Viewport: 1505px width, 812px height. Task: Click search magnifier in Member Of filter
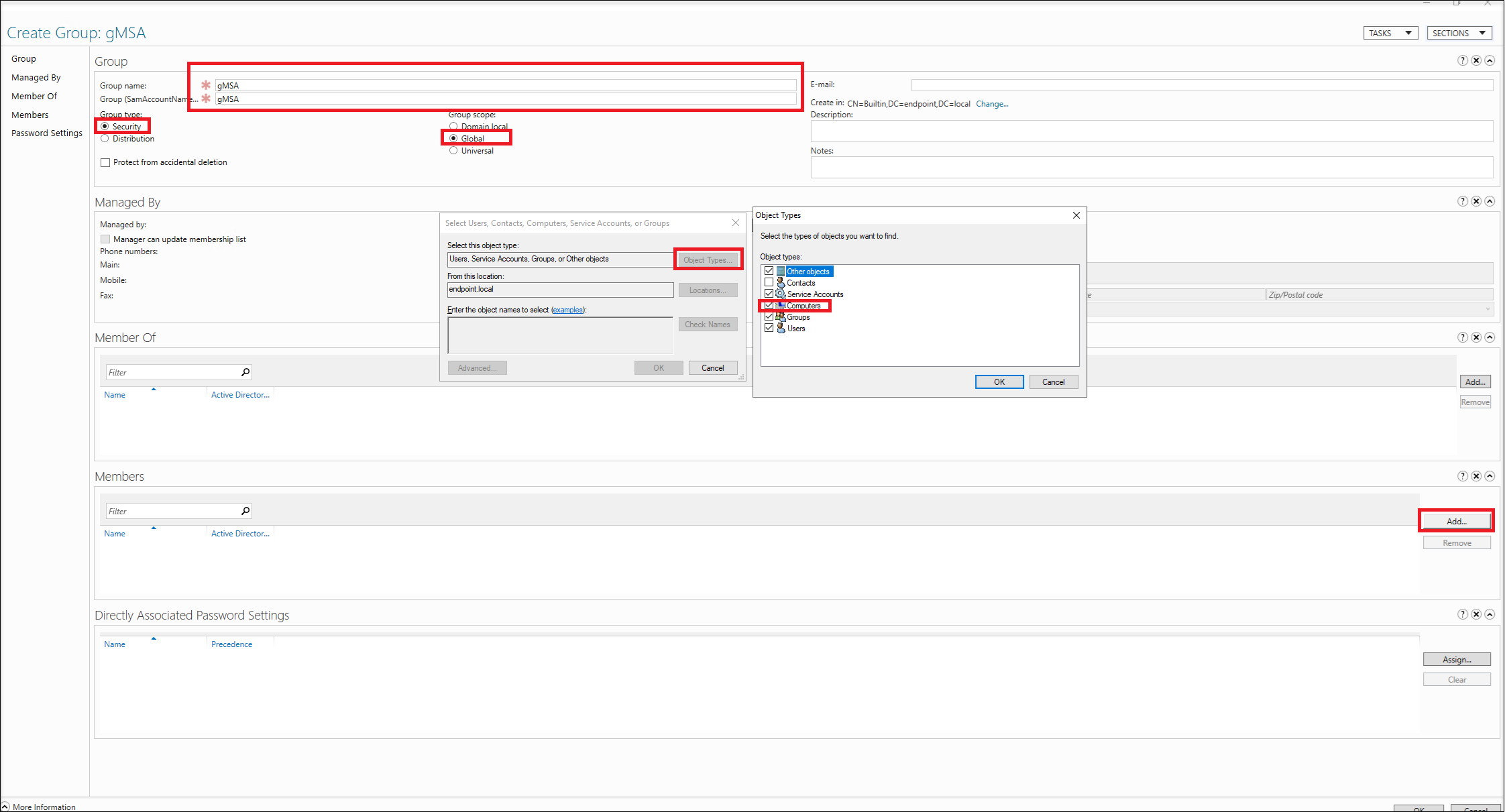[x=245, y=372]
